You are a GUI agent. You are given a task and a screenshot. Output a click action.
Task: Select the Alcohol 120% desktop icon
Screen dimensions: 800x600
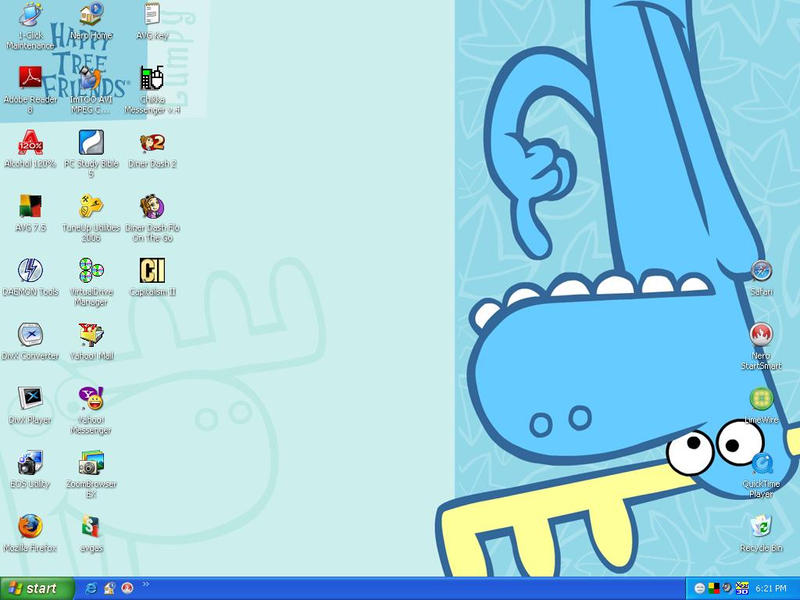pyautogui.click(x=31, y=142)
